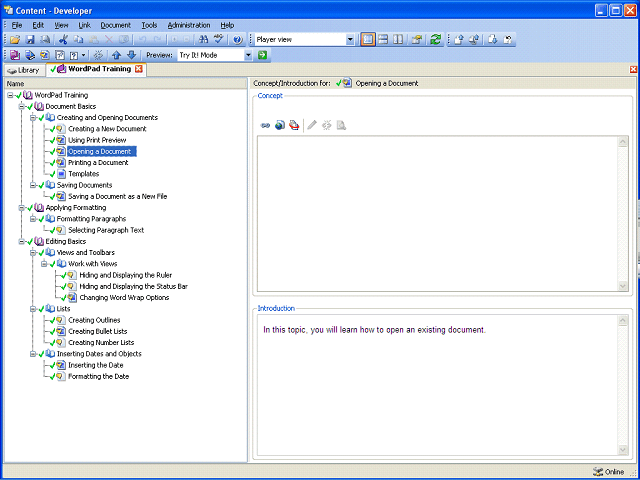Click the cancel check out icon
This screenshot has width=640, height=480.
tap(508, 40)
